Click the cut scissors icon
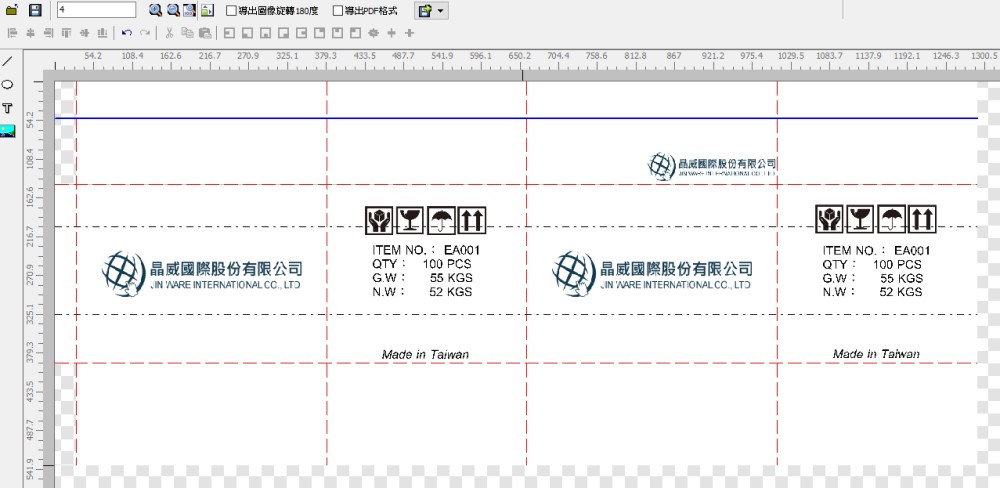This screenshot has width=1000, height=488. coord(170,33)
